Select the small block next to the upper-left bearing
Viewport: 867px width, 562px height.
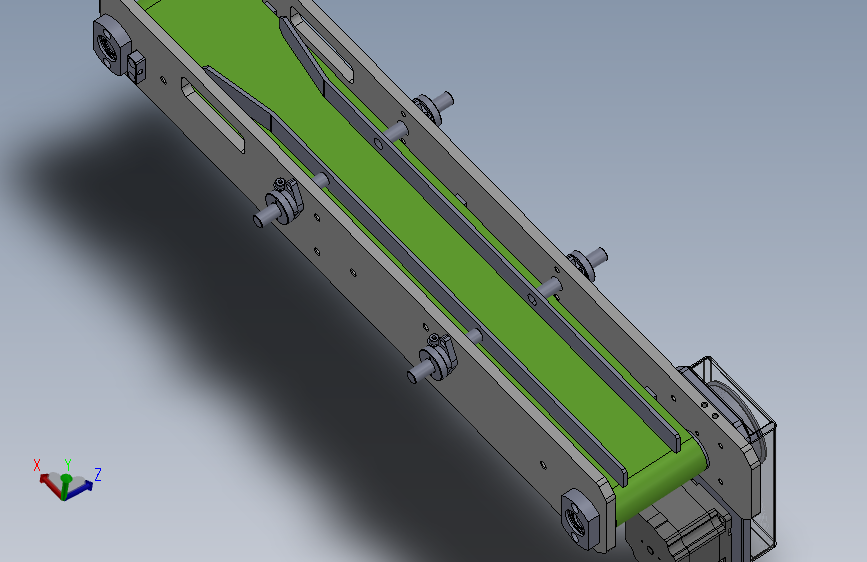click(x=136, y=67)
